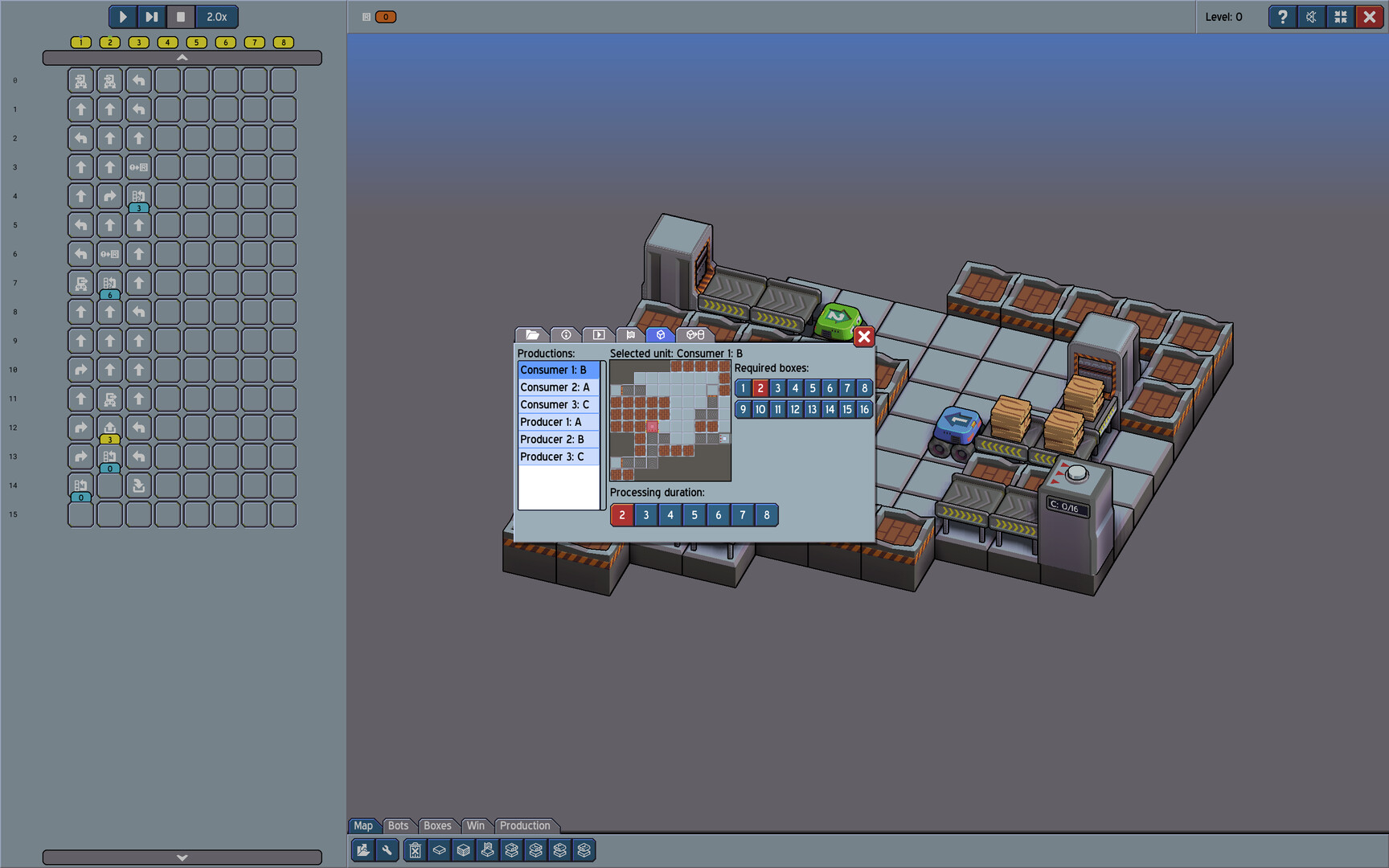Select the flat floor tile tool
Viewport: 1389px width, 868px height.
439,850
